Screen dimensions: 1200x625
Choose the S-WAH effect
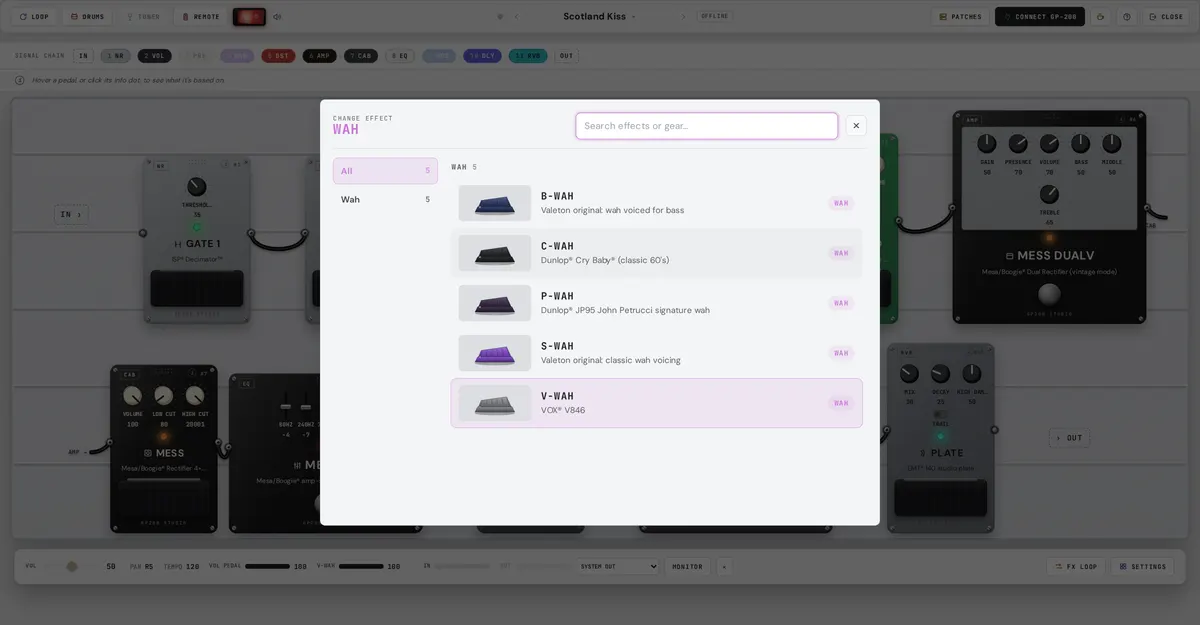656,353
